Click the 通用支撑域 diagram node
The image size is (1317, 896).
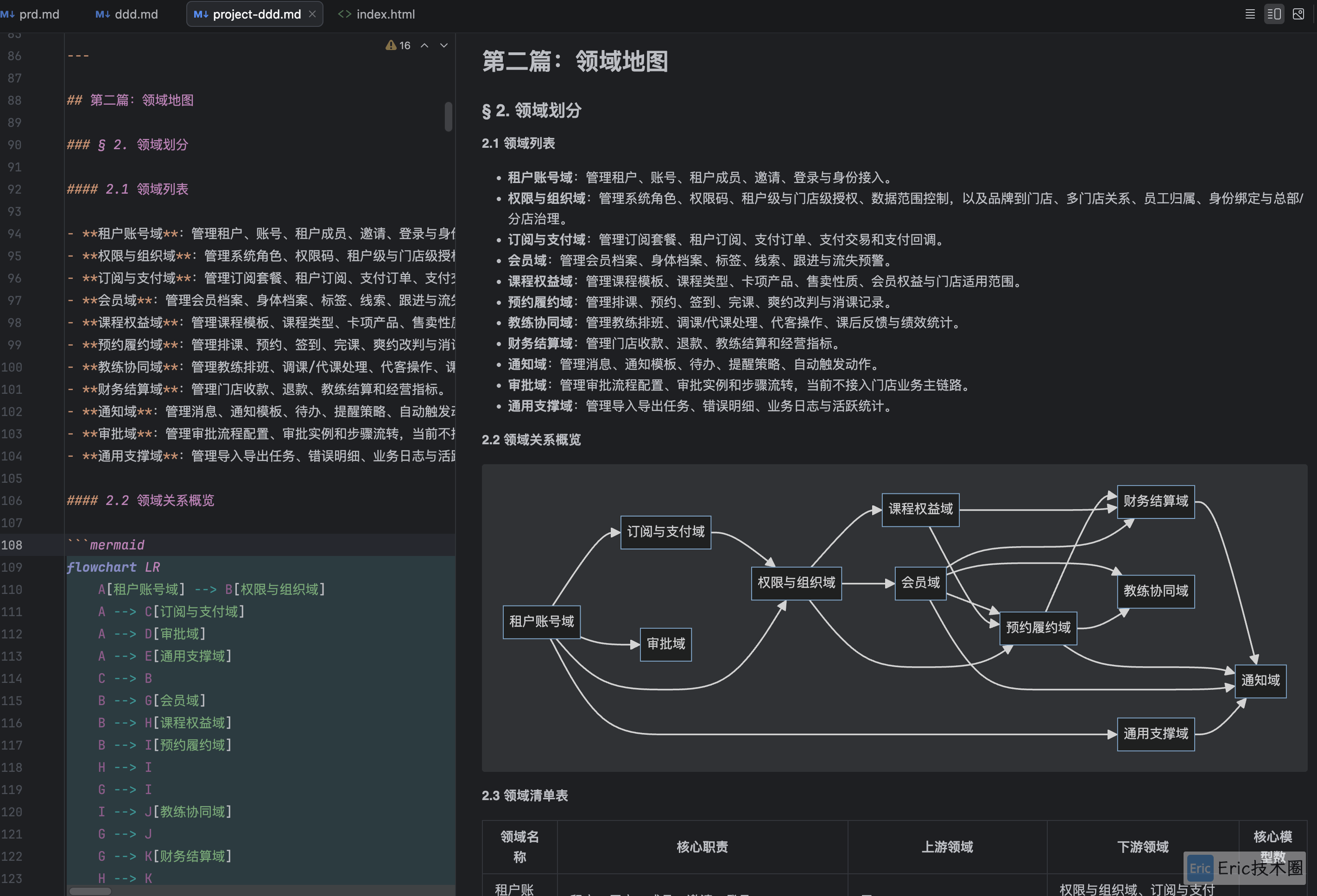point(1156,734)
